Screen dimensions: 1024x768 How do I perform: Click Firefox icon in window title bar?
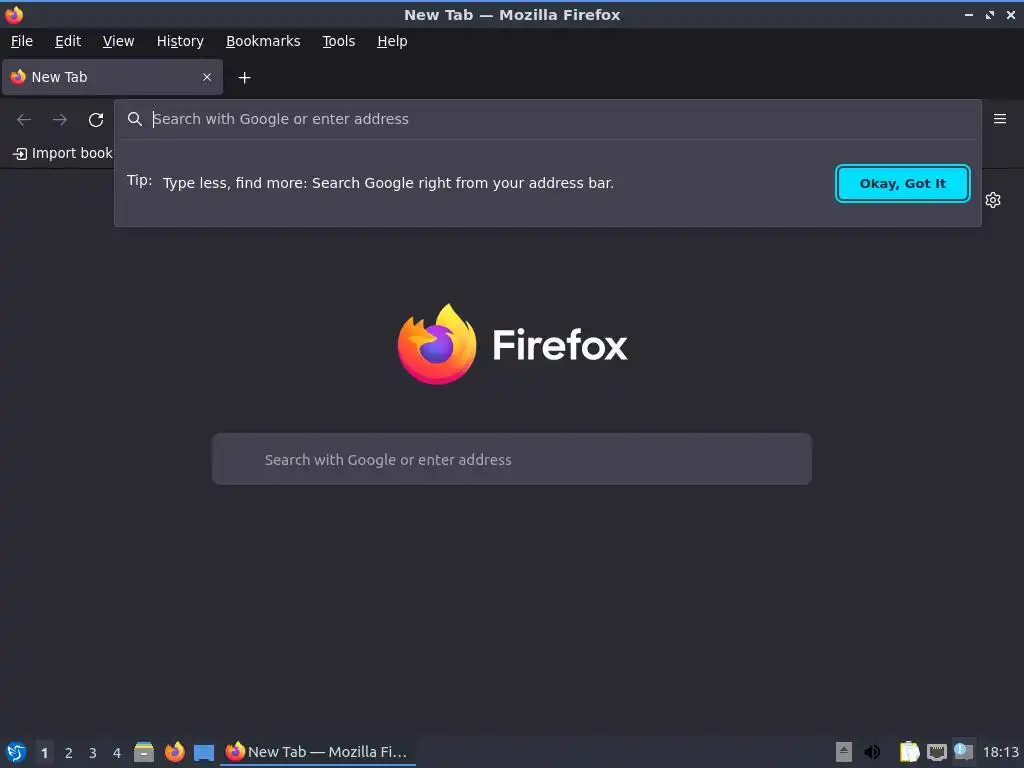point(14,14)
